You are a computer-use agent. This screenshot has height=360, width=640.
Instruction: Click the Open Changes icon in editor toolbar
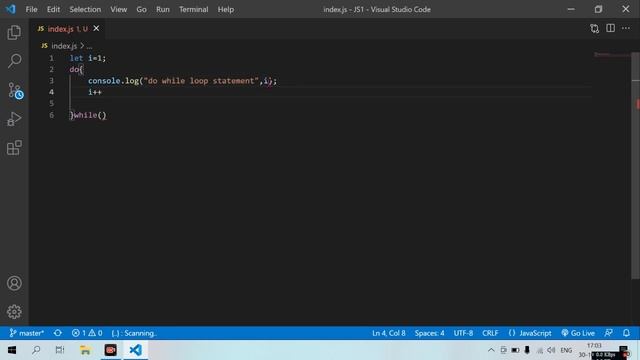(594, 28)
